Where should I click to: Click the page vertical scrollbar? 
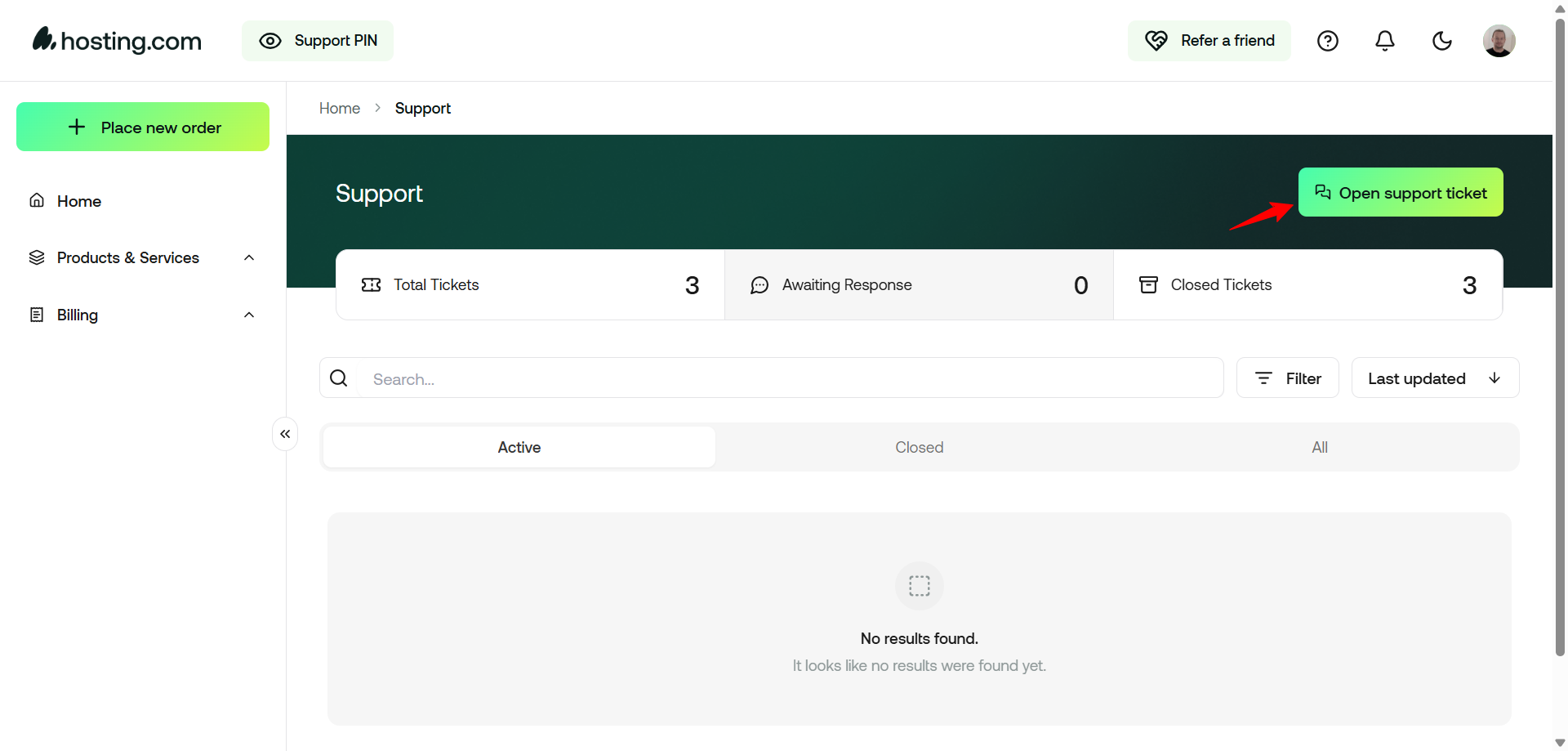point(1560,338)
